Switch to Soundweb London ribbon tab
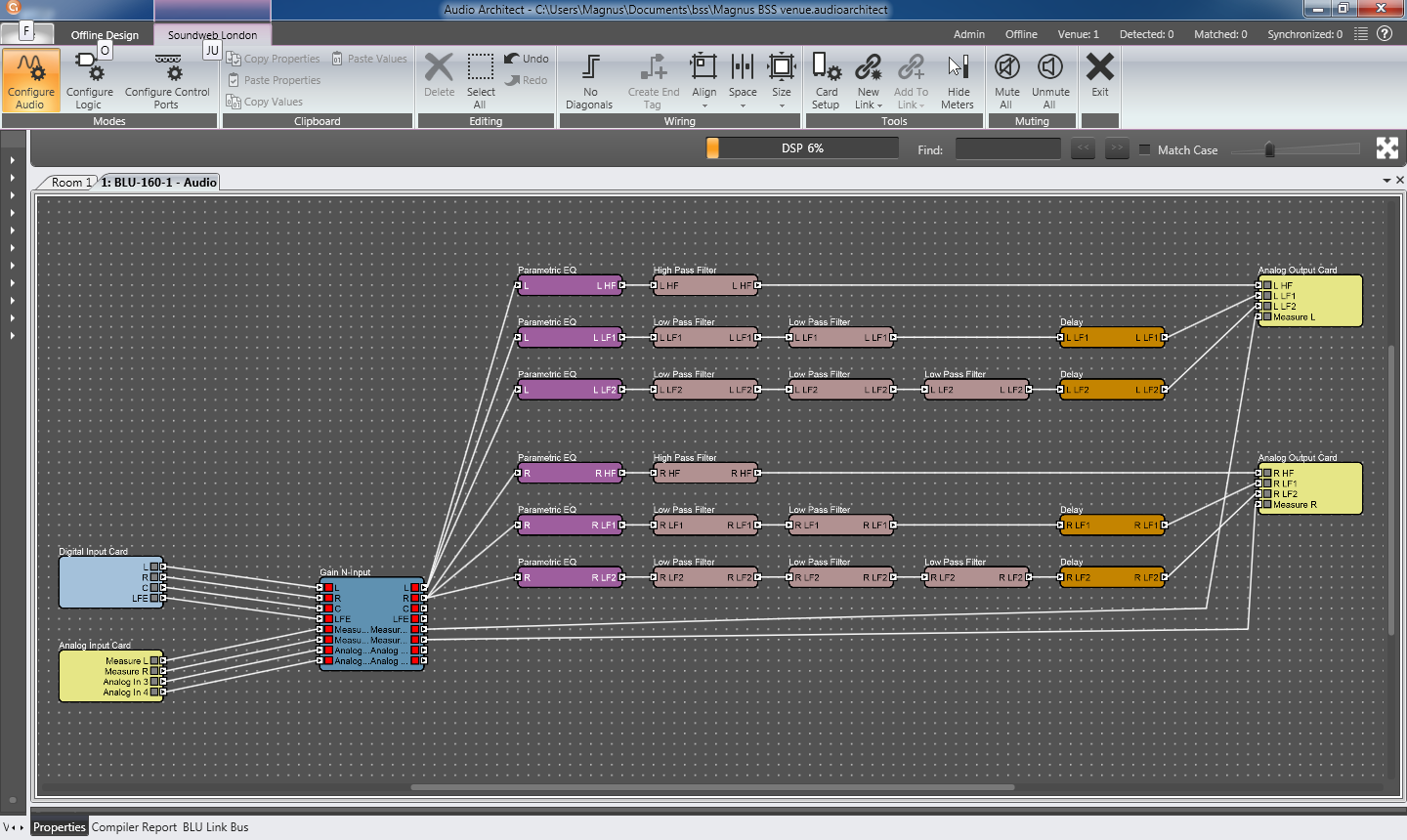 click(x=212, y=34)
